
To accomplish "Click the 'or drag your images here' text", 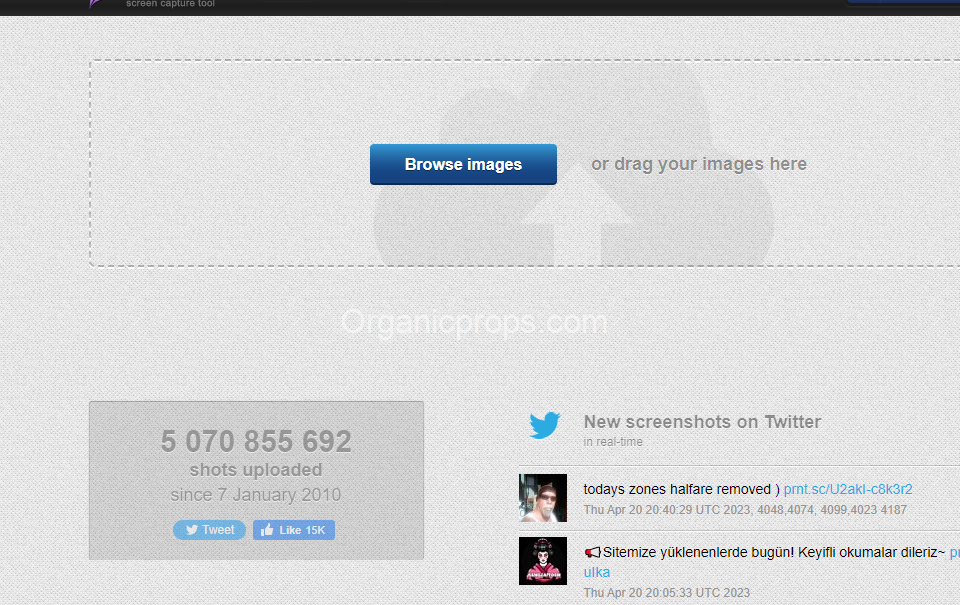I will click(698, 164).
